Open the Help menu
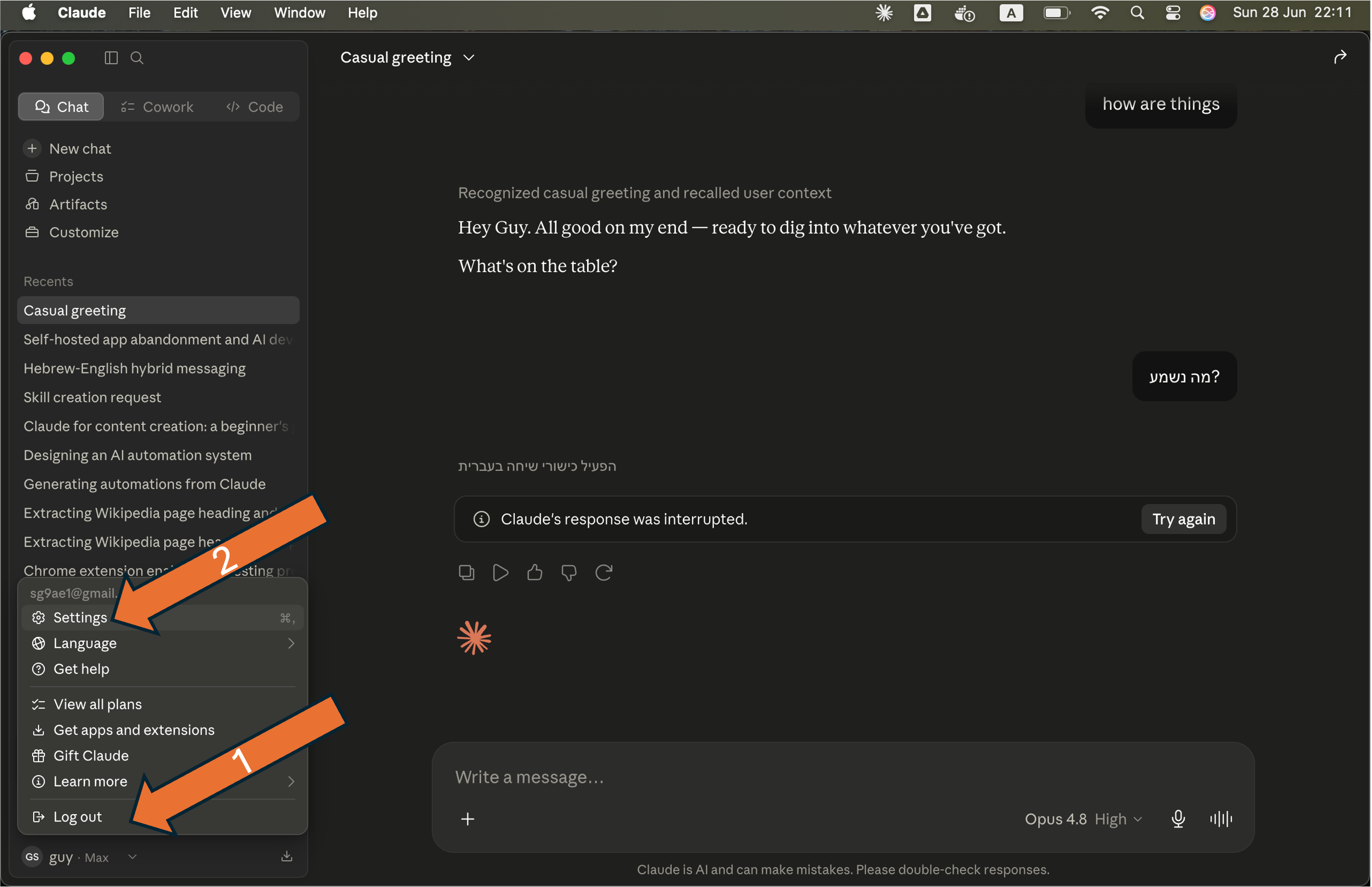This screenshot has height=887, width=1372. pos(362,13)
